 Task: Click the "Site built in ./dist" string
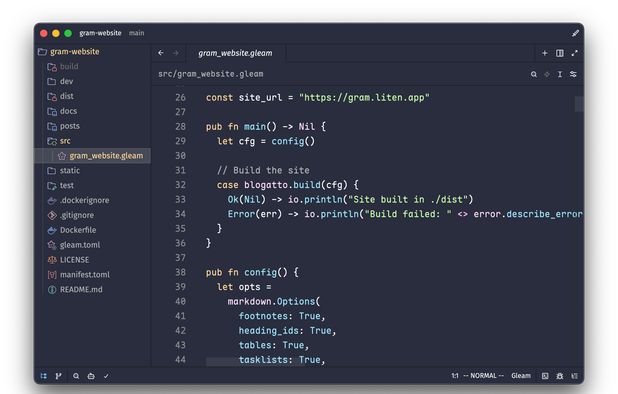point(408,199)
